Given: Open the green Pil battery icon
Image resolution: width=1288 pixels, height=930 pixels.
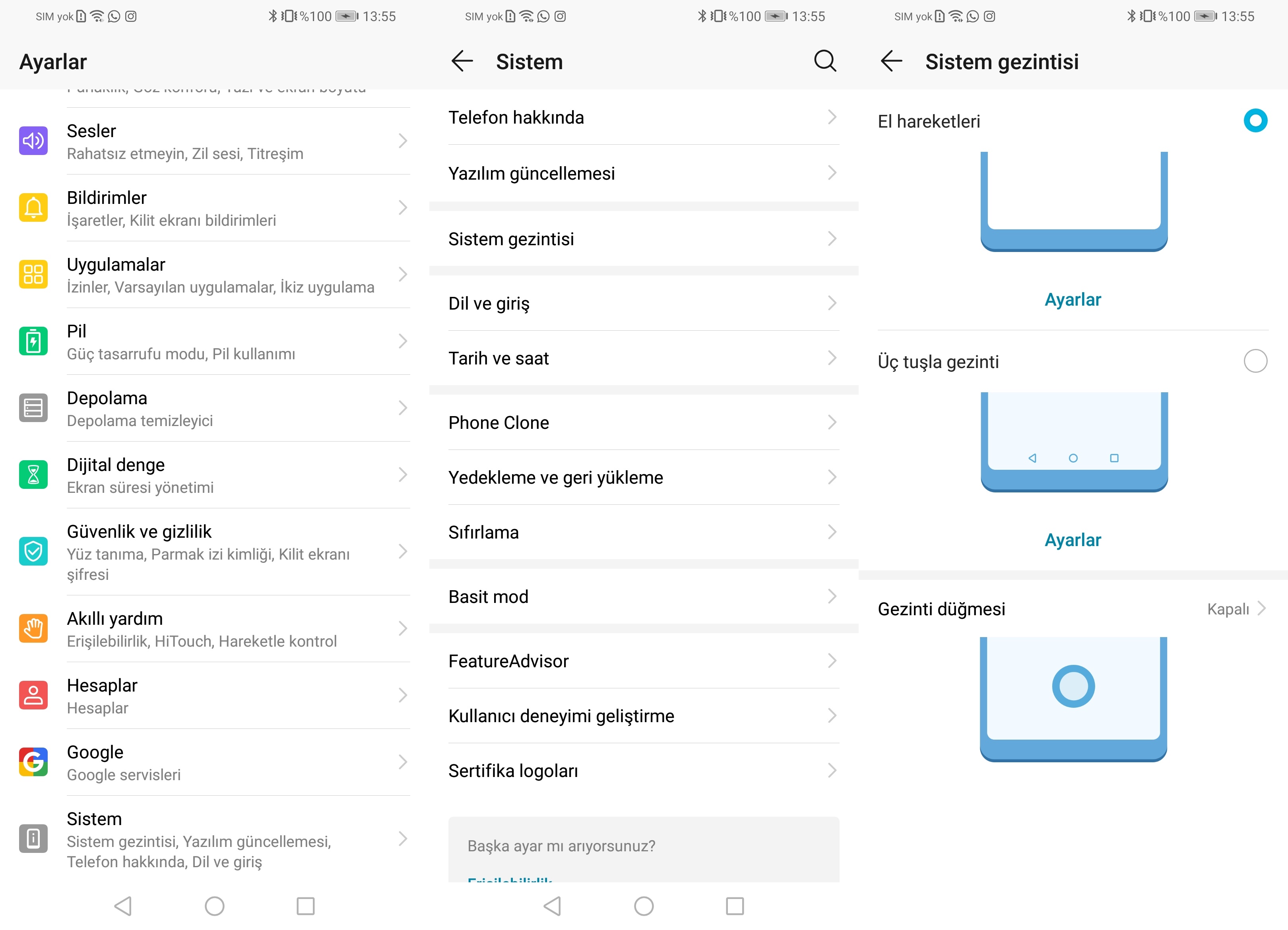Looking at the screenshot, I should click(x=33, y=341).
